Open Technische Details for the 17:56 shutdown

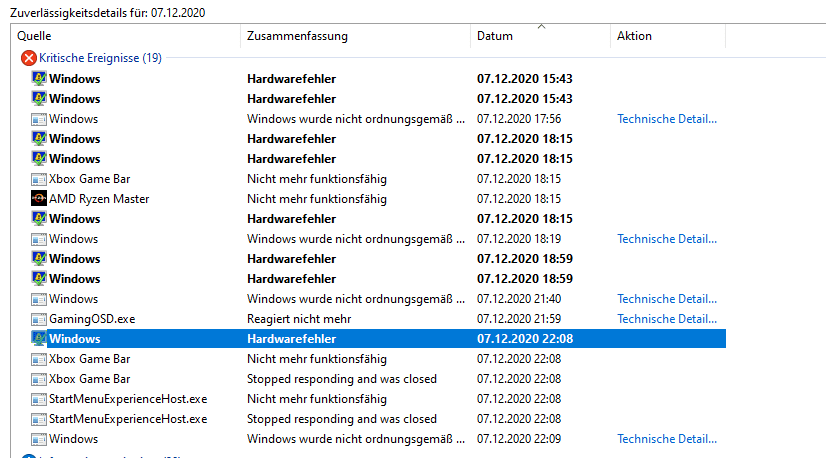(666, 119)
